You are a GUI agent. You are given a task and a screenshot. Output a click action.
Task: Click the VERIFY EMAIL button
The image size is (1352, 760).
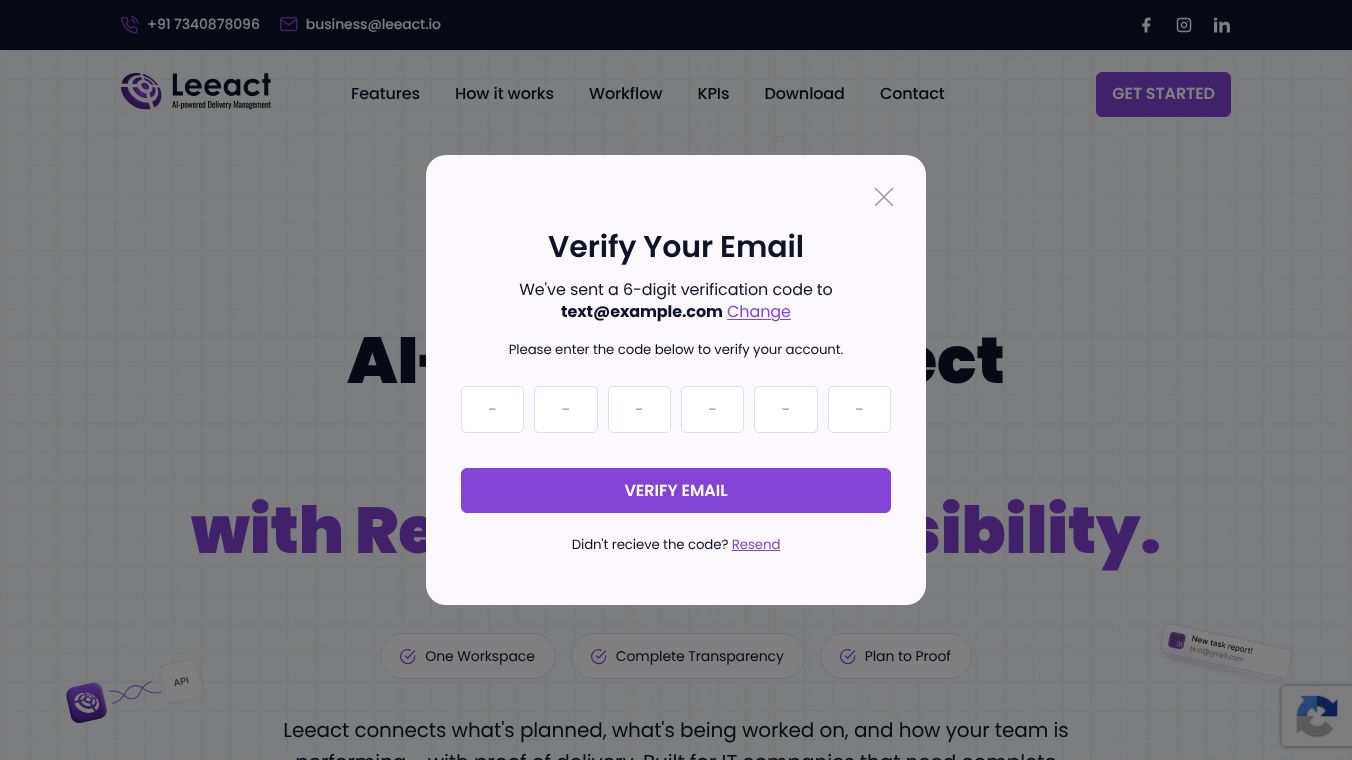(676, 490)
